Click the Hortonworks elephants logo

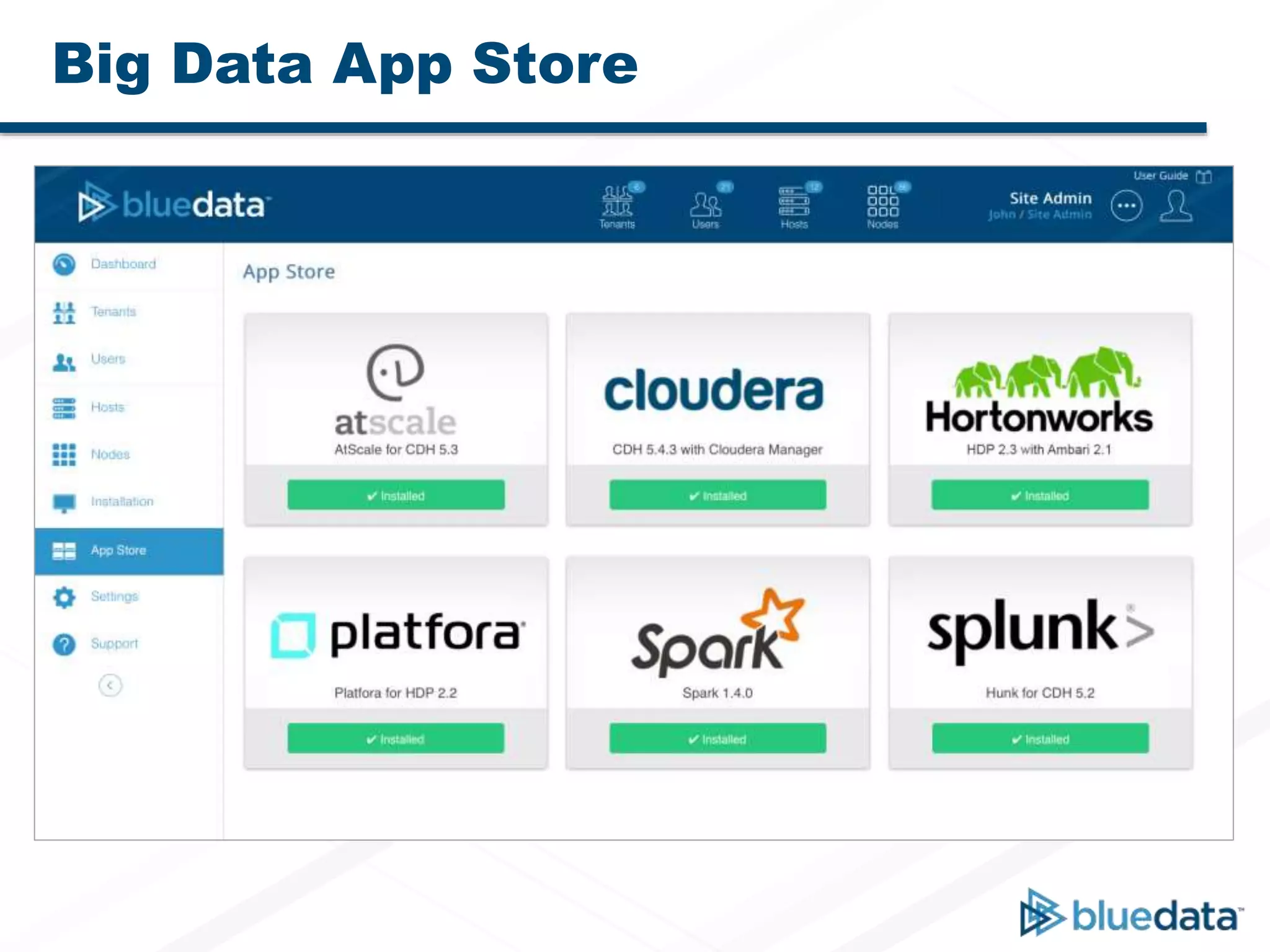pos(1039,390)
